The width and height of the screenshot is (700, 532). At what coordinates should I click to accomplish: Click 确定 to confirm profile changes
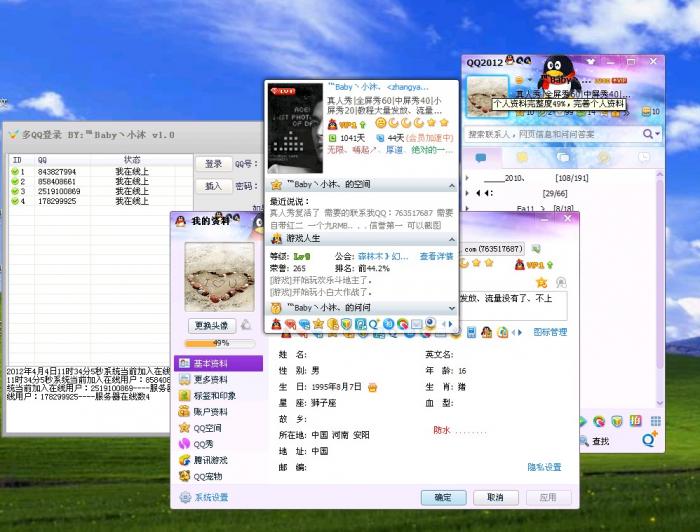(x=443, y=497)
